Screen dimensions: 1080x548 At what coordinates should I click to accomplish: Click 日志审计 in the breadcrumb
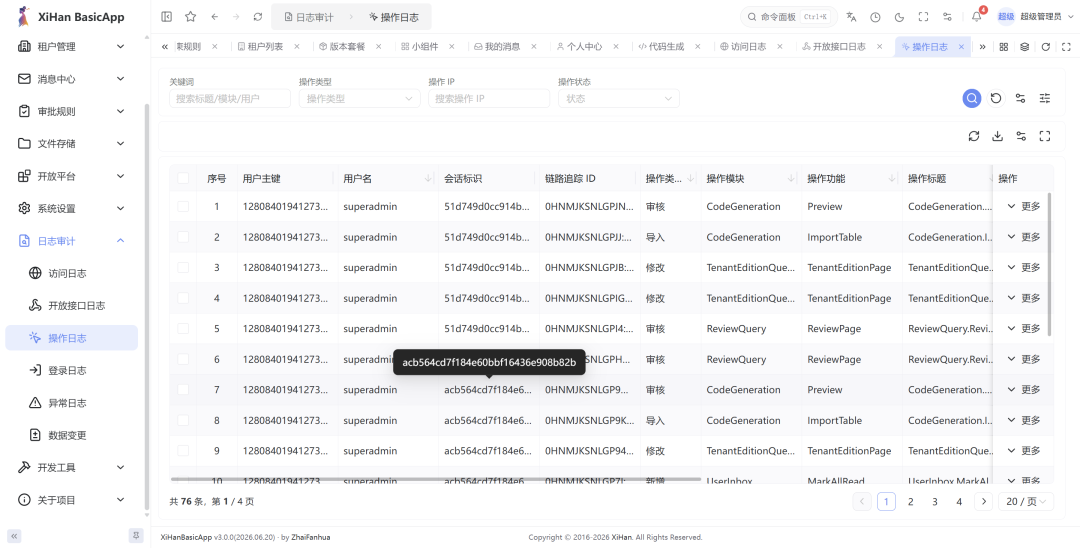pos(309,17)
